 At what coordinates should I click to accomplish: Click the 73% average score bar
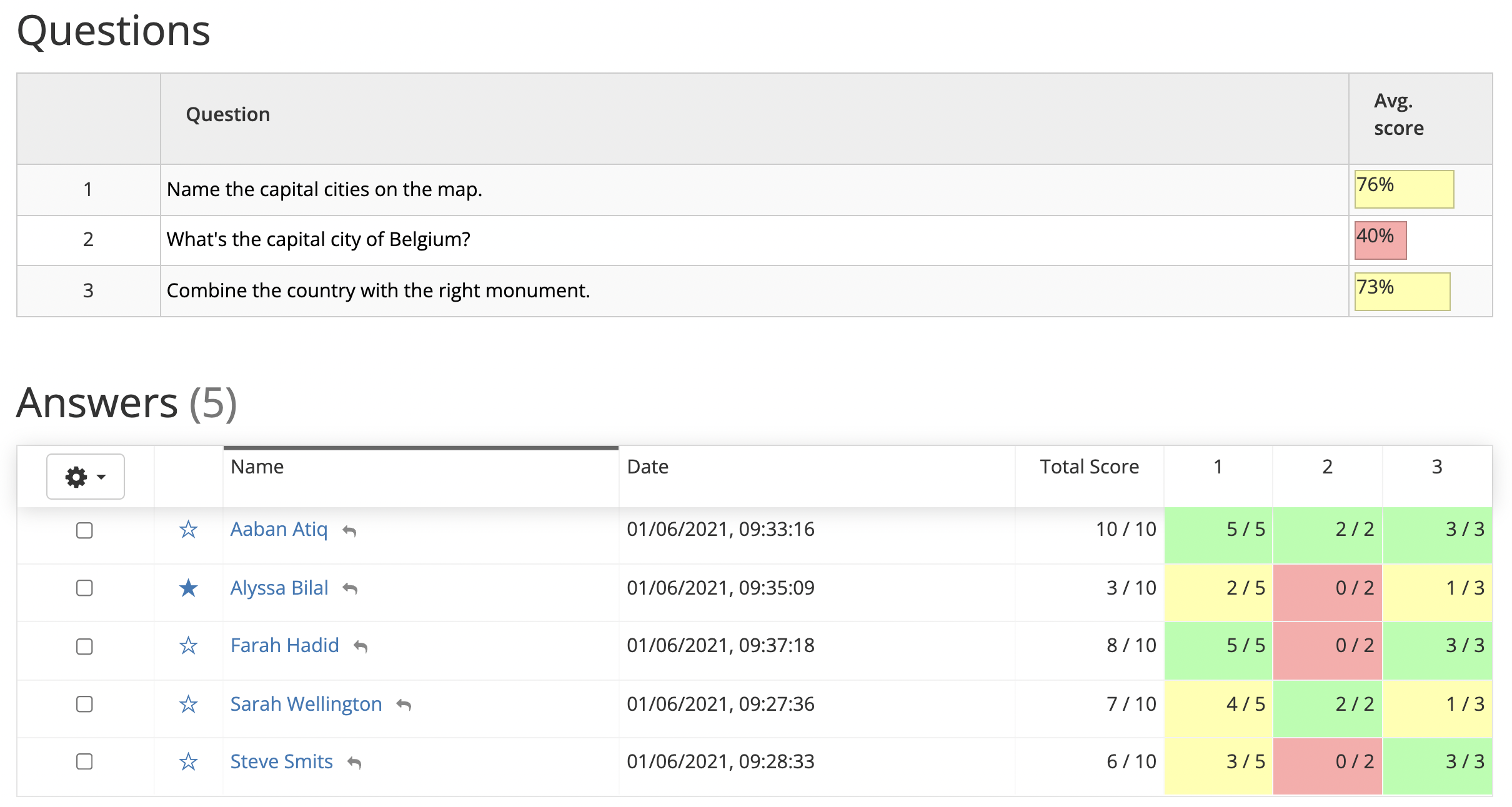click(1402, 291)
